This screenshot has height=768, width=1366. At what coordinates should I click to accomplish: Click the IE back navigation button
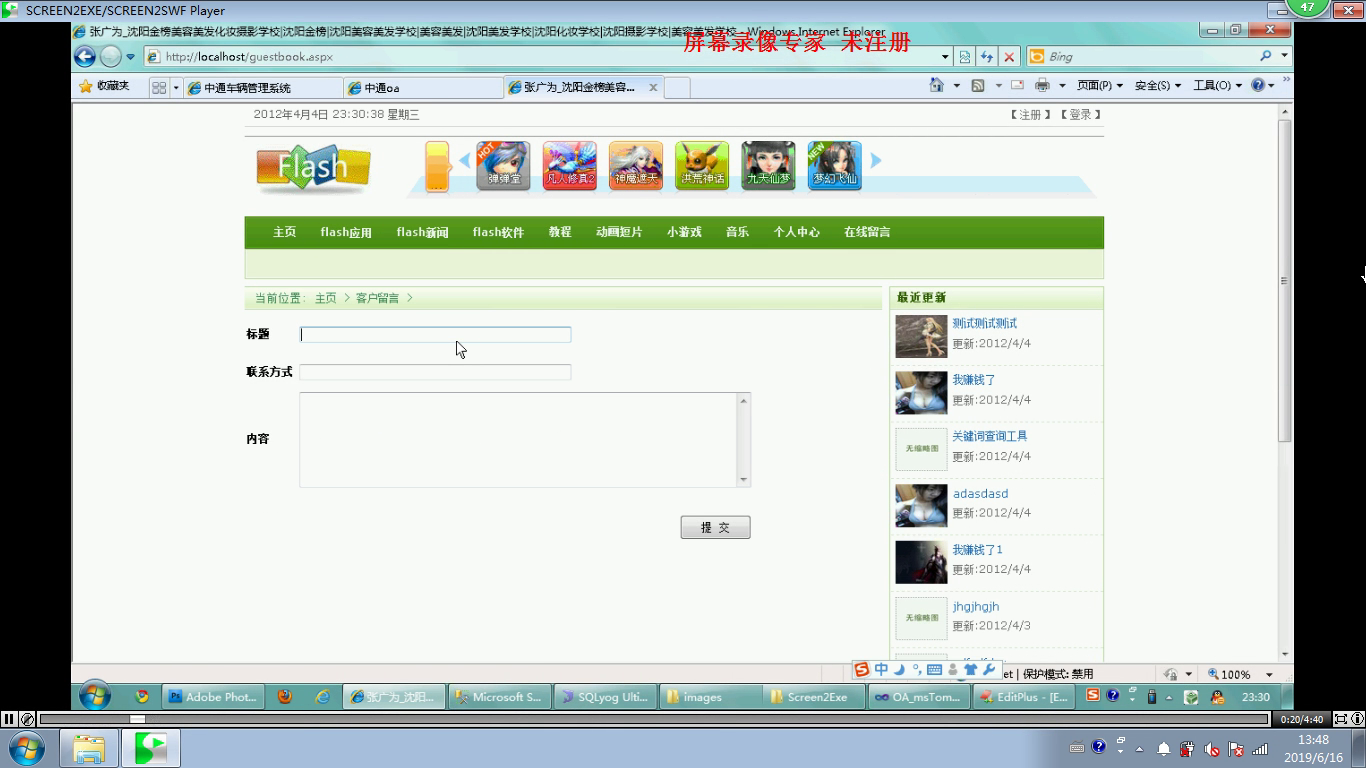click(85, 57)
